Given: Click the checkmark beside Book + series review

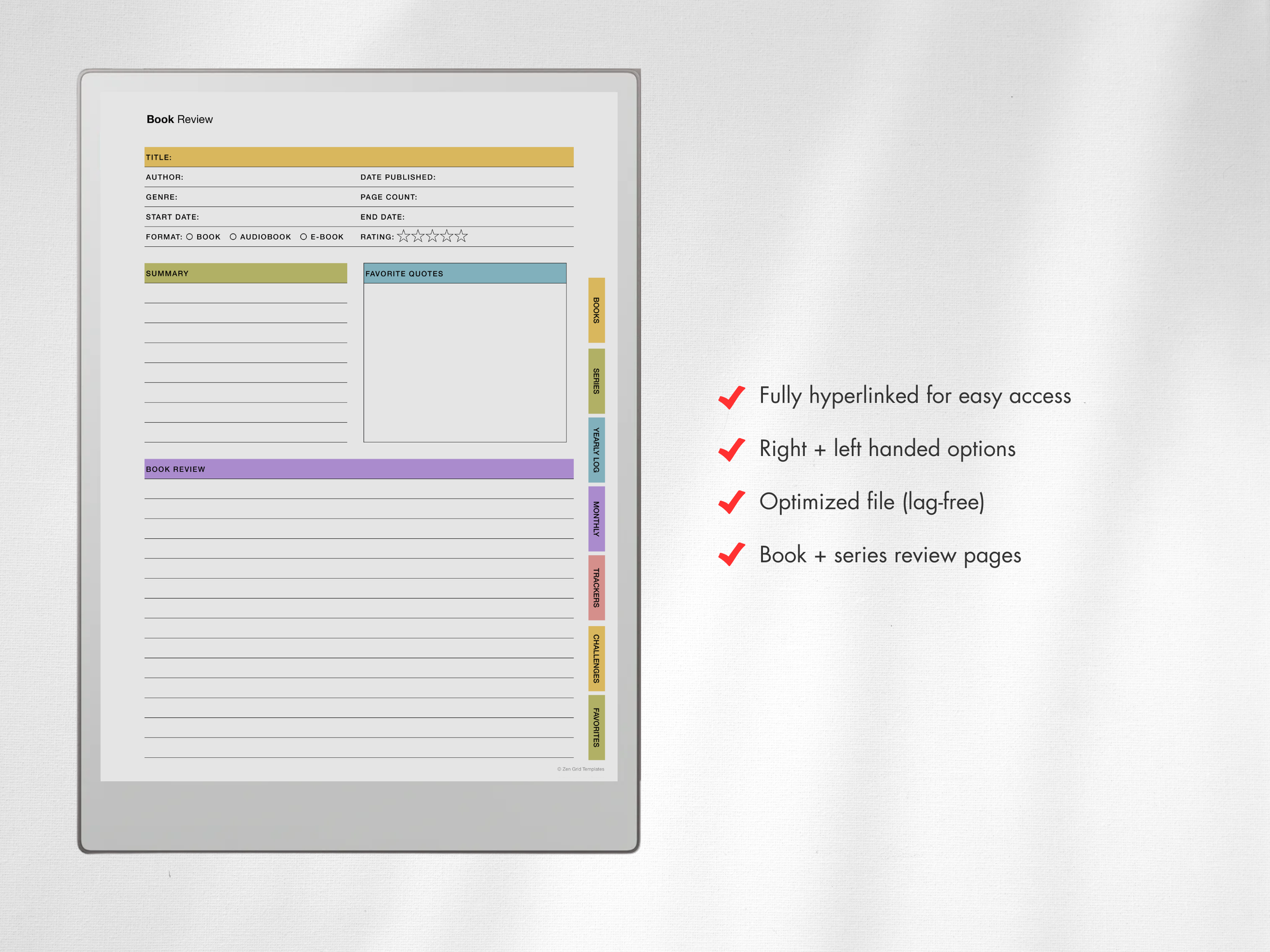Looking at the screenshot, I should pyautogui.click(x=732, y=555).
